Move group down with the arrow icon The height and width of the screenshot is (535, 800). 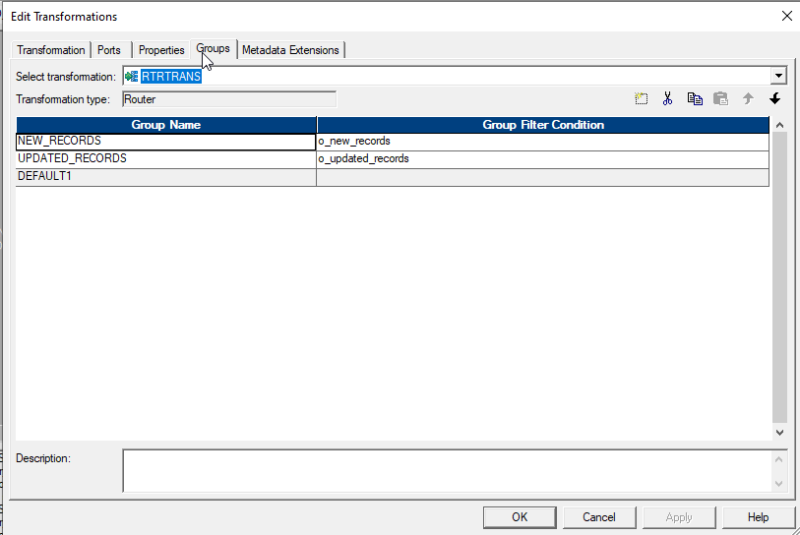click(774, 99)
